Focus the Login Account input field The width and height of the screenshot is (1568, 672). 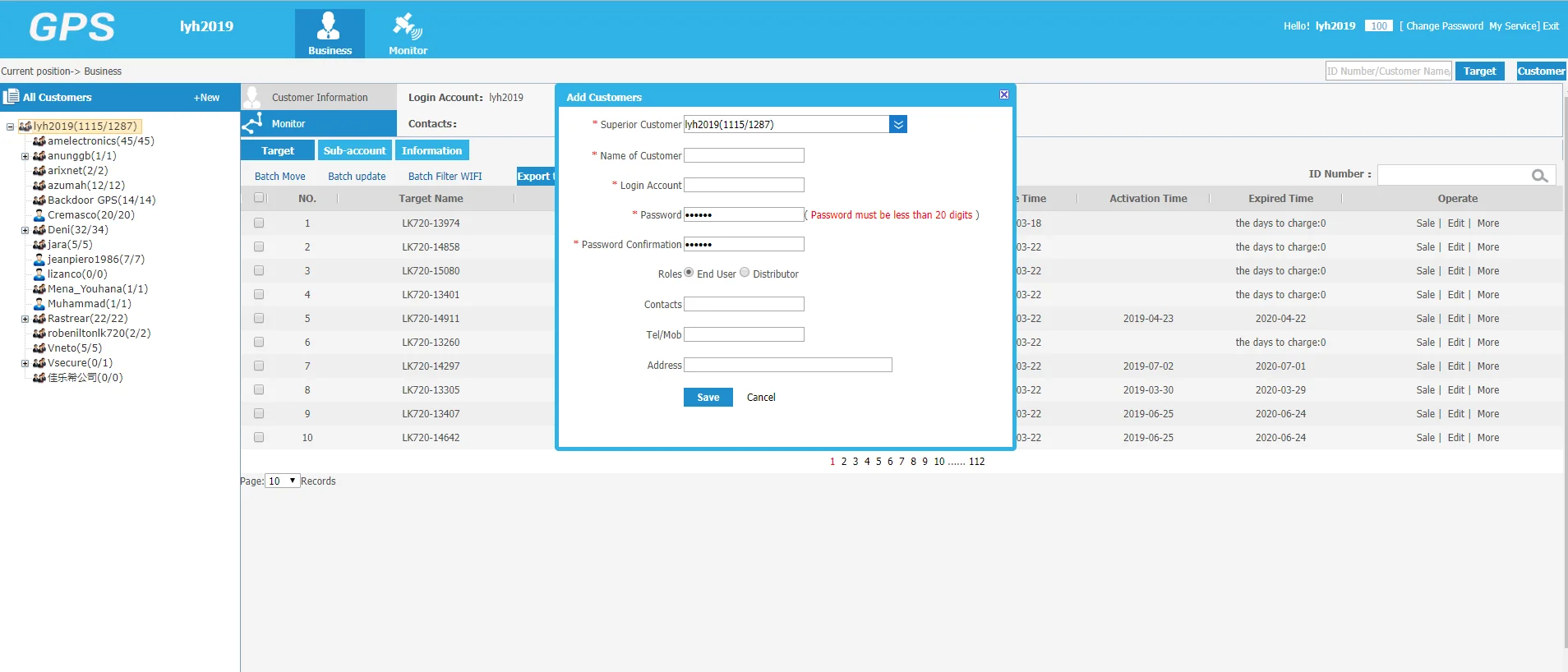744,185
